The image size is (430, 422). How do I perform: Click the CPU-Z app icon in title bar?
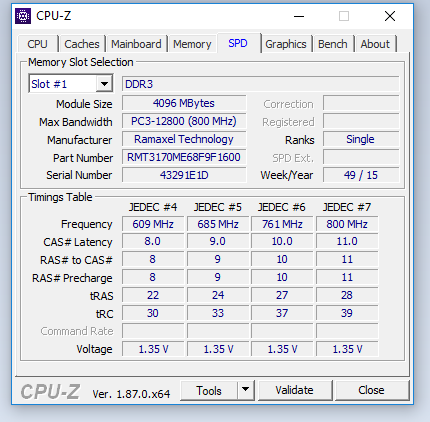(x=23, y=16)
